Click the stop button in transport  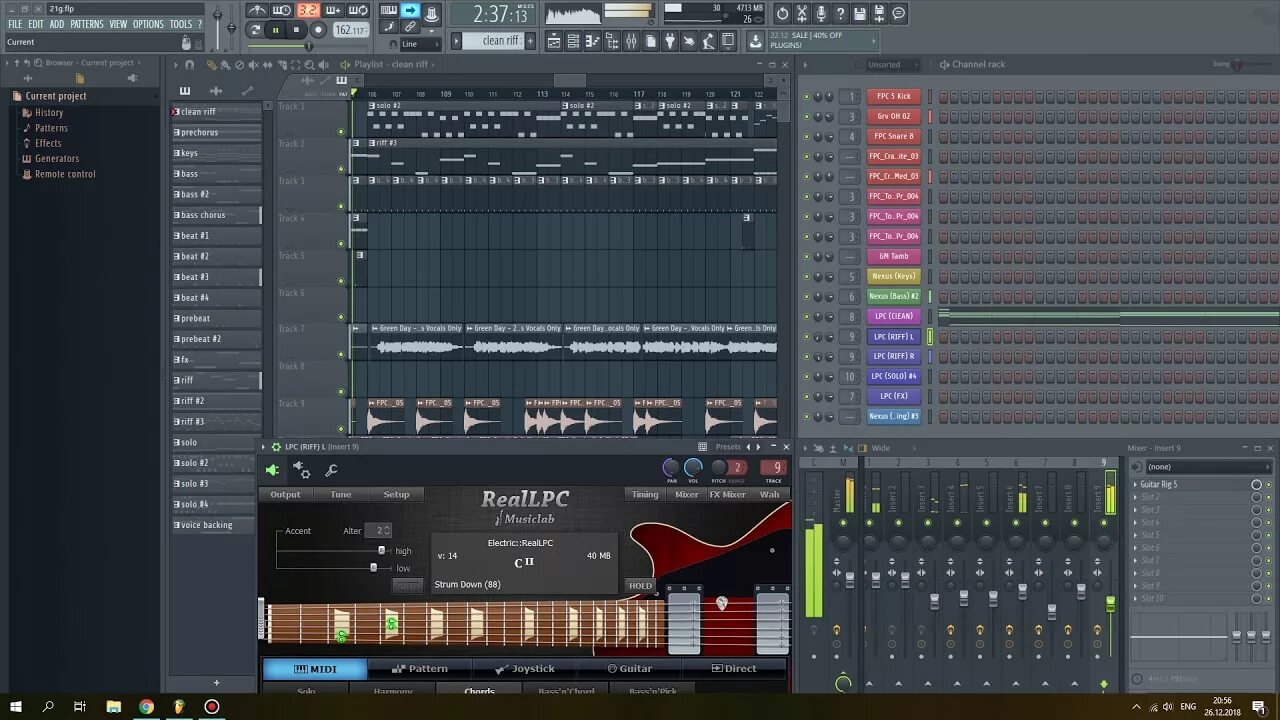tap(296, 30)
